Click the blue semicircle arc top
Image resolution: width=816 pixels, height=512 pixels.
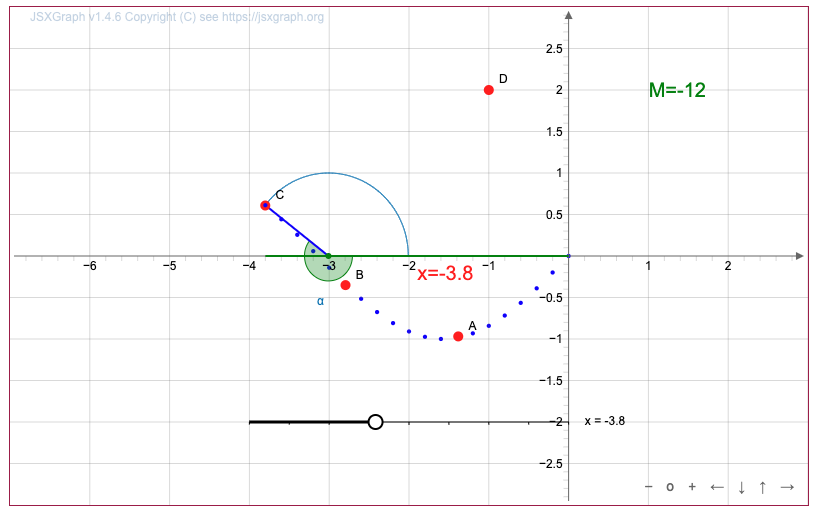pyautogui.click(x=329, y=173)
